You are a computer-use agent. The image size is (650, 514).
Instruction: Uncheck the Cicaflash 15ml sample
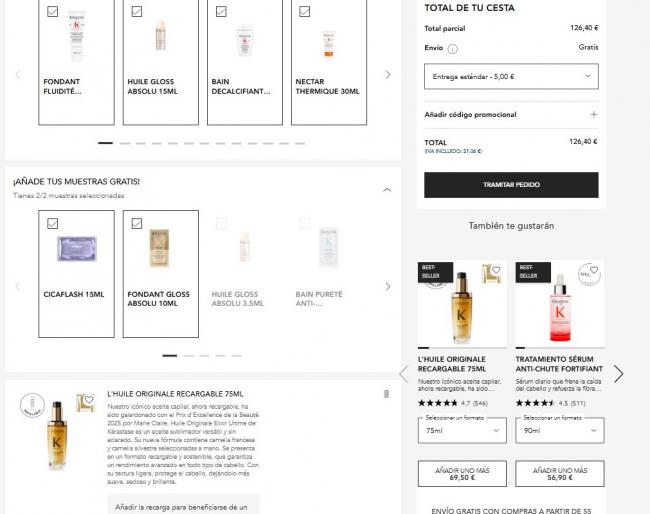pyautogui.click(x=53, y=223)
